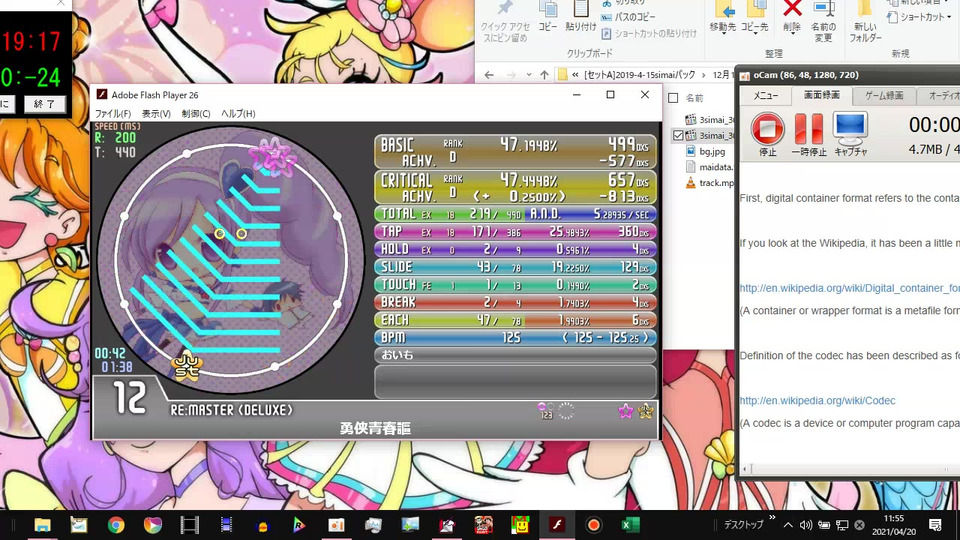This screenshot has height=540, width=960.
Task: Click the CRITICAL ACHV. score row
Action: 515,187
